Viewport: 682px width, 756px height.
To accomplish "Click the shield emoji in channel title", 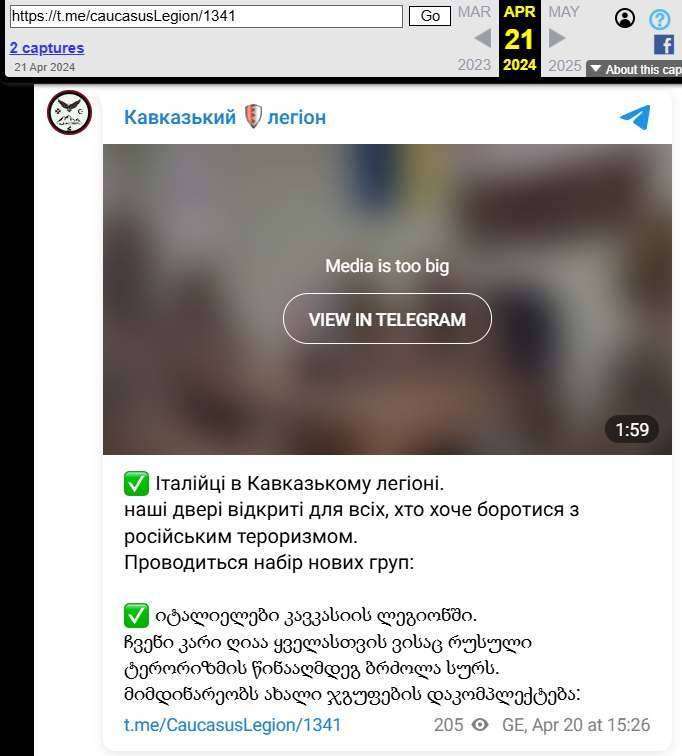I will pos(253,117).
